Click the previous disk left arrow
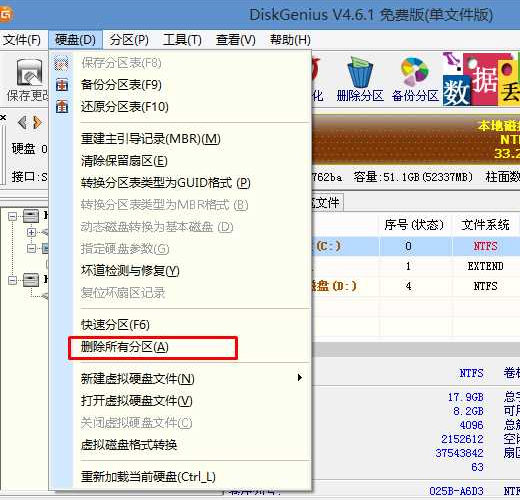 [22, 123]
